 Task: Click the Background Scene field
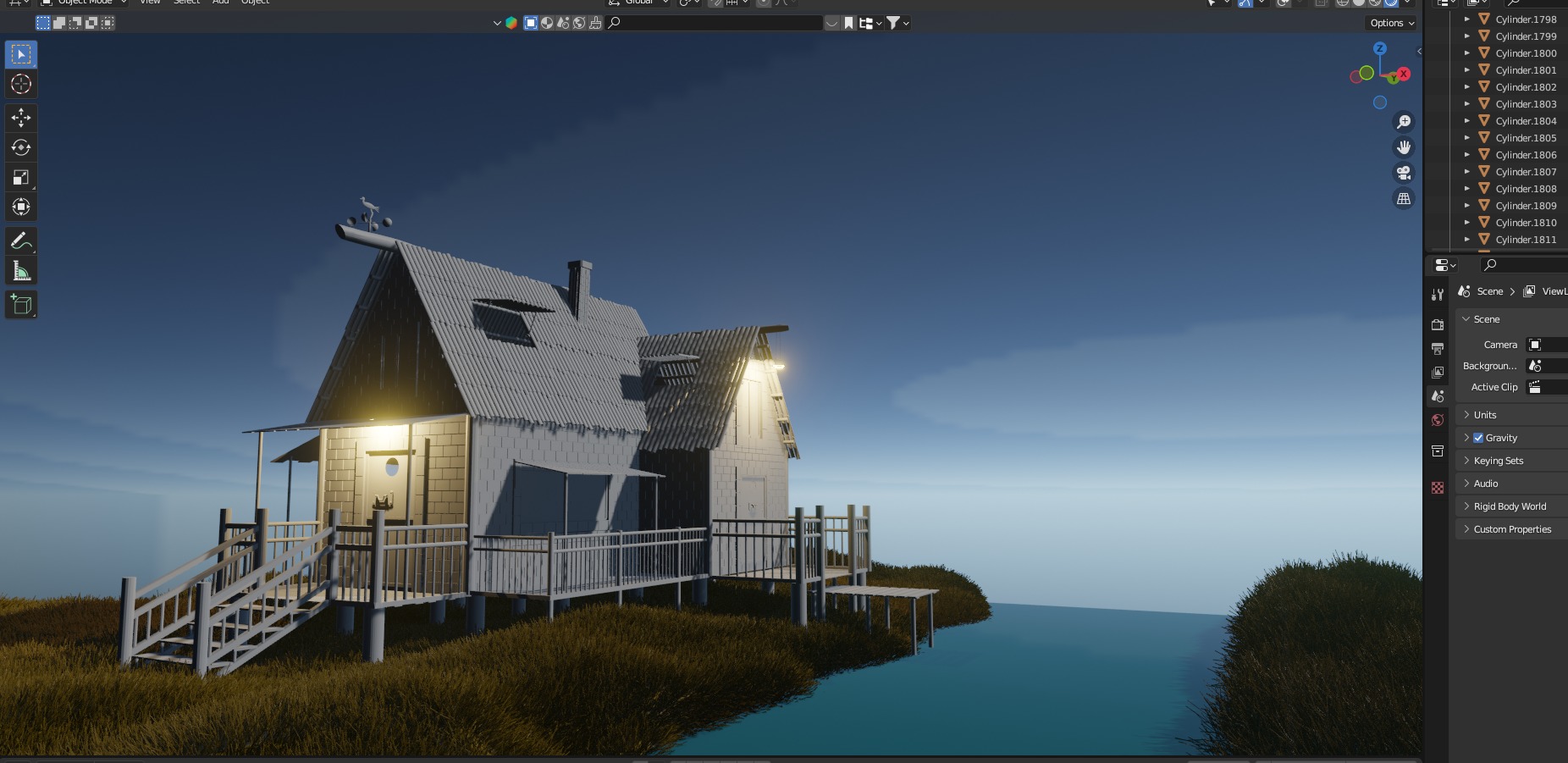coord(1547,366)
